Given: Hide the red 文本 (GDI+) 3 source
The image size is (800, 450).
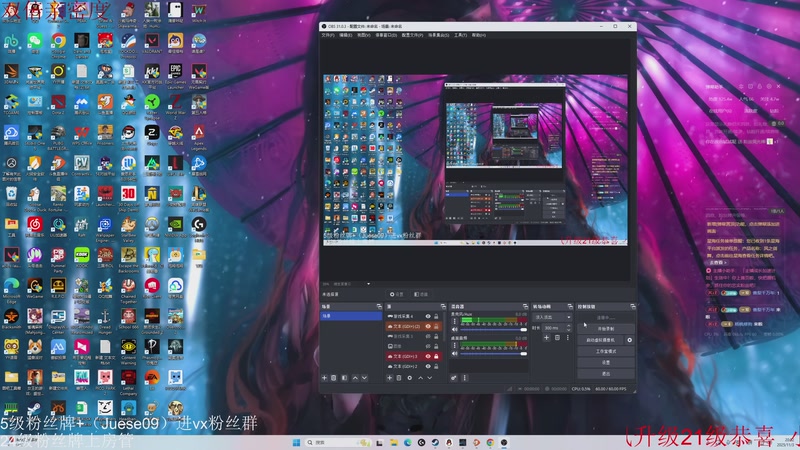Looking at the screenshot, I should point(428,356).
